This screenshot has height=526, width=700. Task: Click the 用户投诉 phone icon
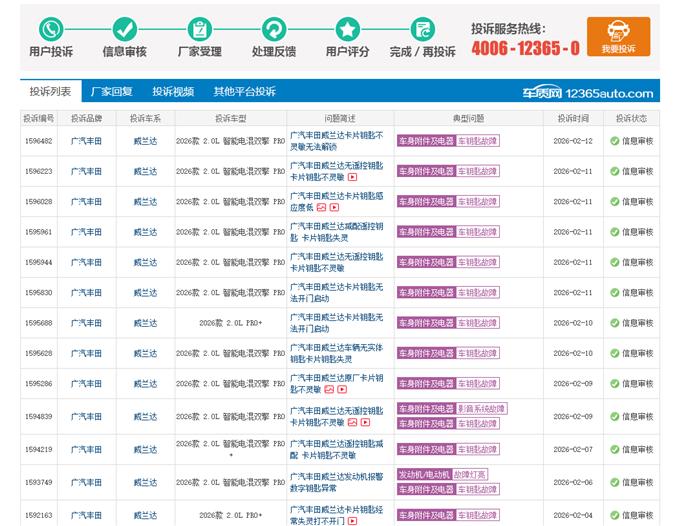pos(50,29)
